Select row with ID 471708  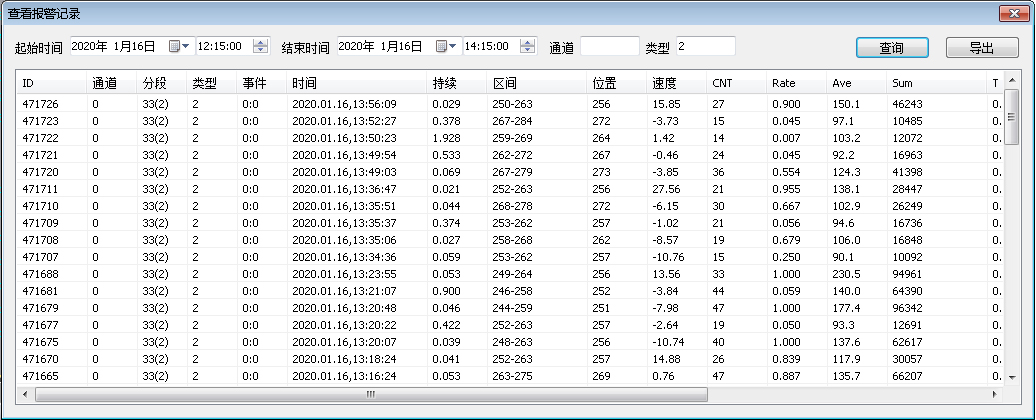click(x=511, y=240)
